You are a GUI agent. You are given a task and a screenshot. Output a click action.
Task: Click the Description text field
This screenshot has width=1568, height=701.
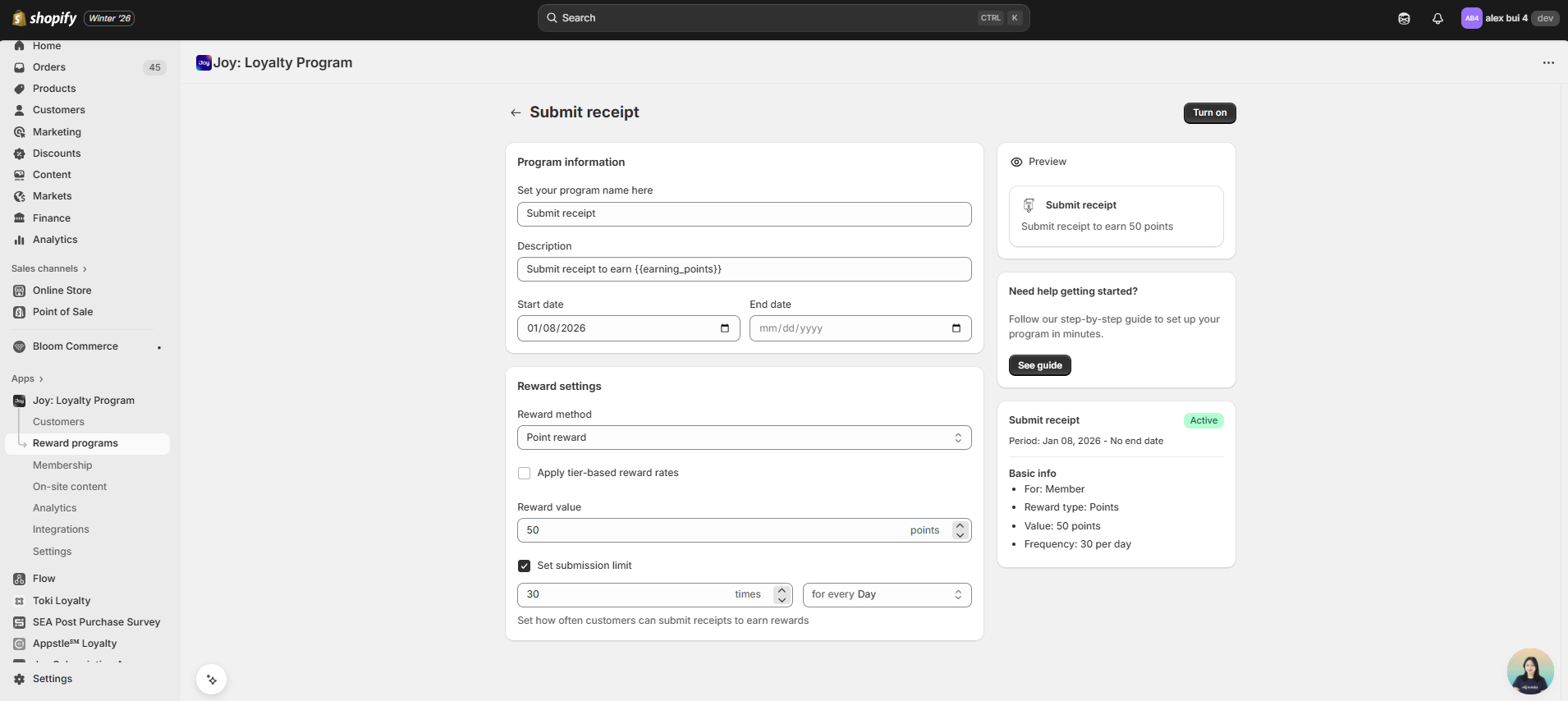[x=744, y=269]
